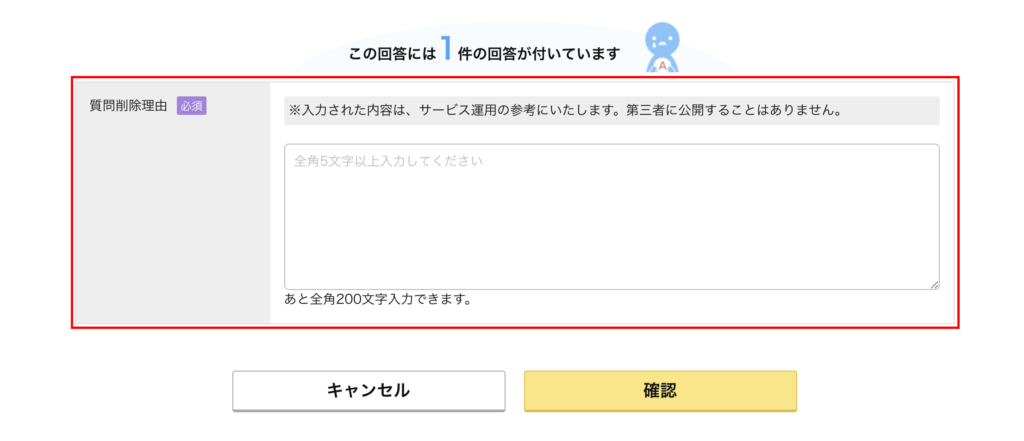Viewport: 1024px width, 441px height.
Task: Click the この回答には heading text
Action: coord(392,54)
